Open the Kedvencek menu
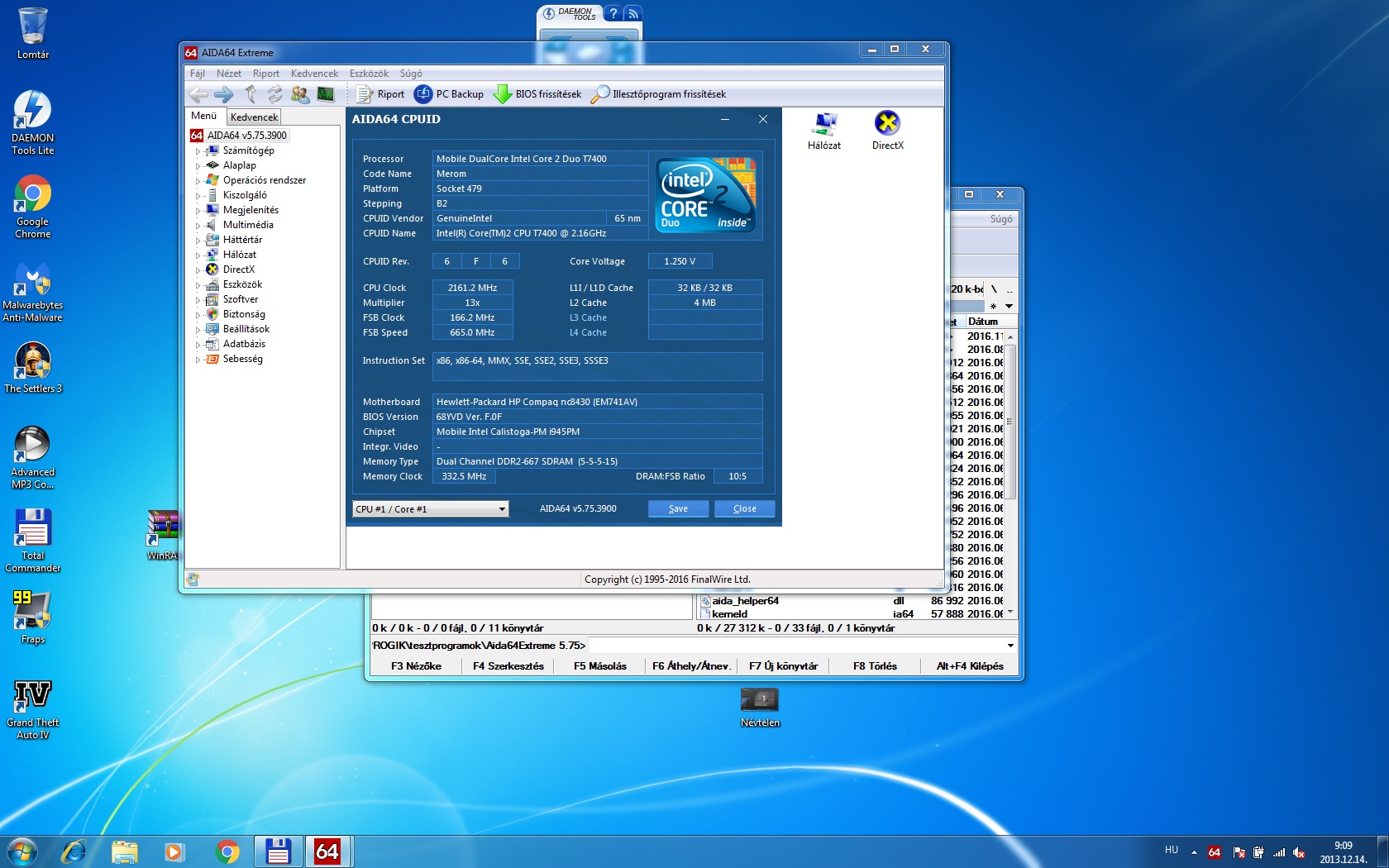The width and height of the screenshot is (1389, 868). coord(314,74)
